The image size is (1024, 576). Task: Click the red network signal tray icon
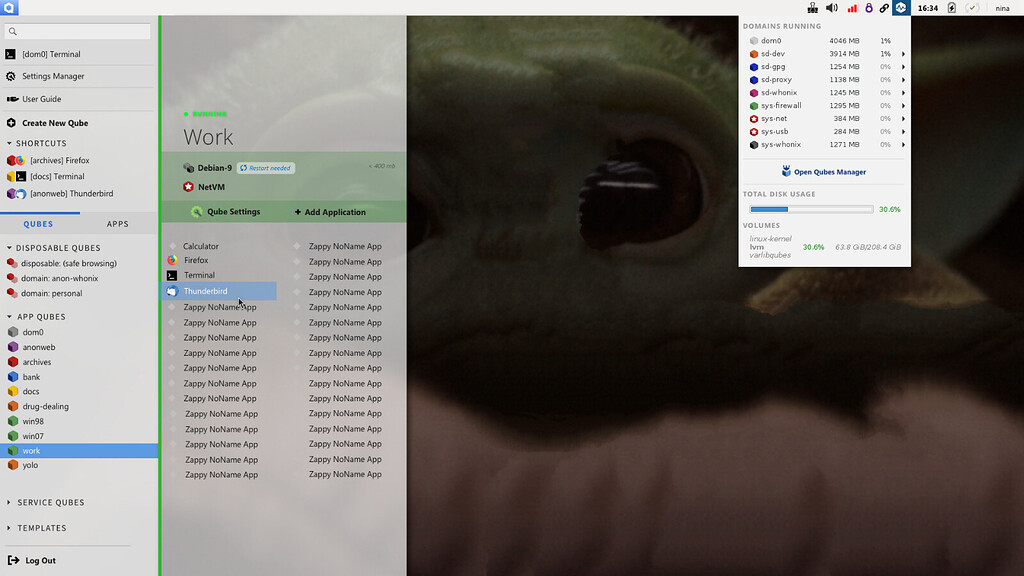pos(852,8)
